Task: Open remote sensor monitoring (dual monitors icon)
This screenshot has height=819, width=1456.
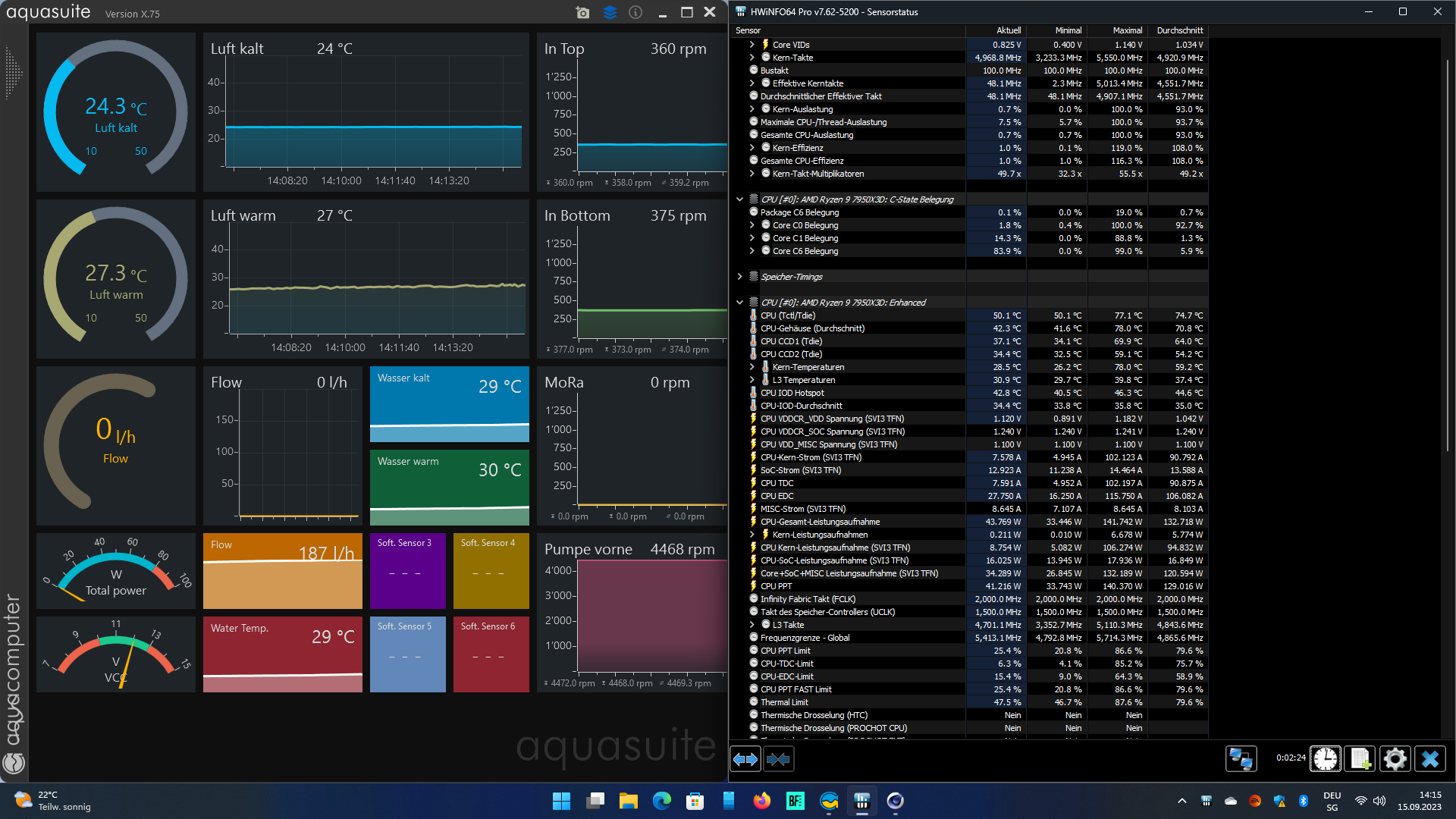Action: tap(1241, 758)
